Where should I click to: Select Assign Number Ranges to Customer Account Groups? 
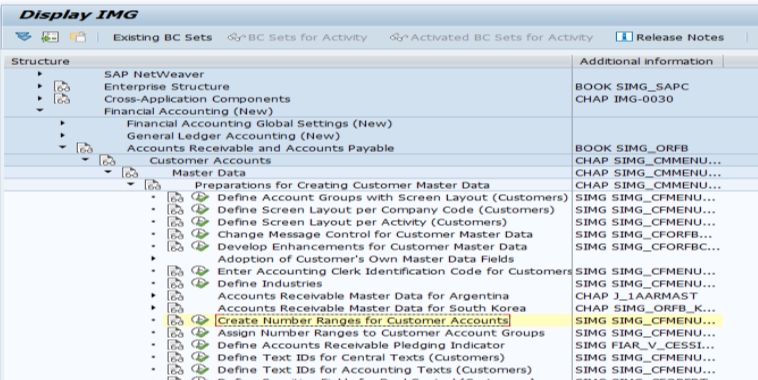pos(381,333)
